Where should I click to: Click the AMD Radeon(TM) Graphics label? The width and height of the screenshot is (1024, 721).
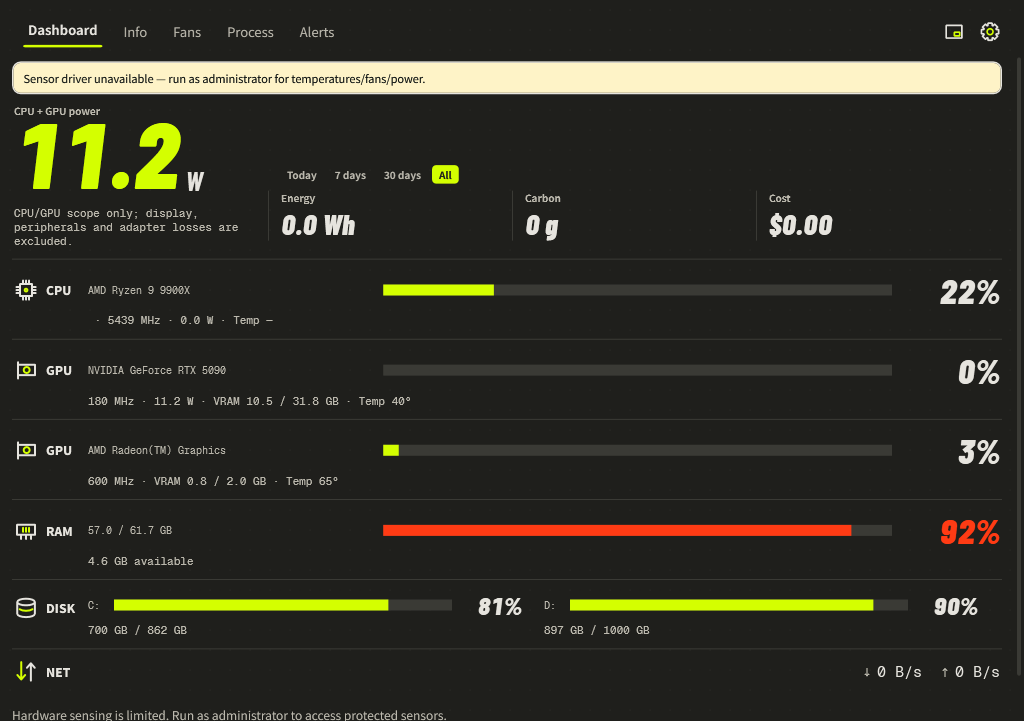(x=157, y=451)
